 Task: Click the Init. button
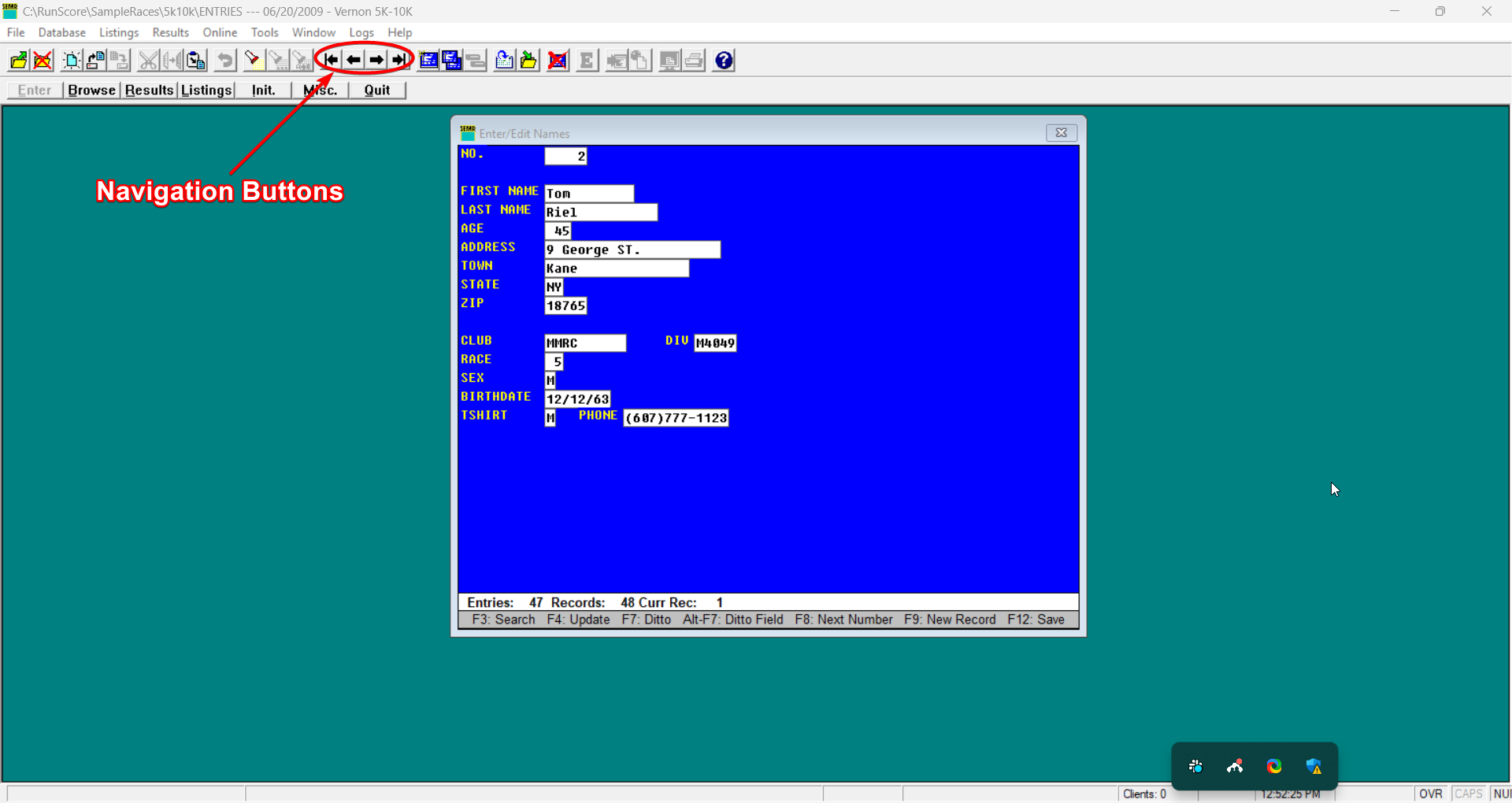[263, 90]
